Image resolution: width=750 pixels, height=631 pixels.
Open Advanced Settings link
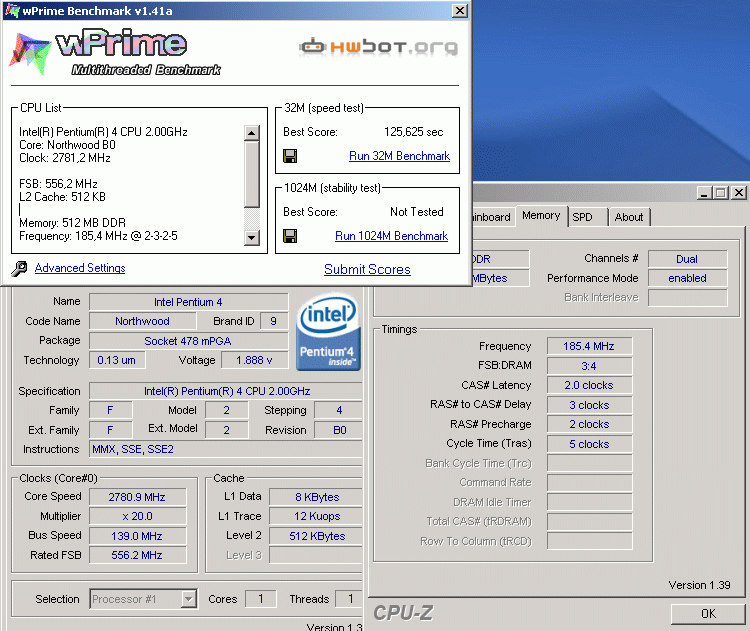tap(80, 268)
